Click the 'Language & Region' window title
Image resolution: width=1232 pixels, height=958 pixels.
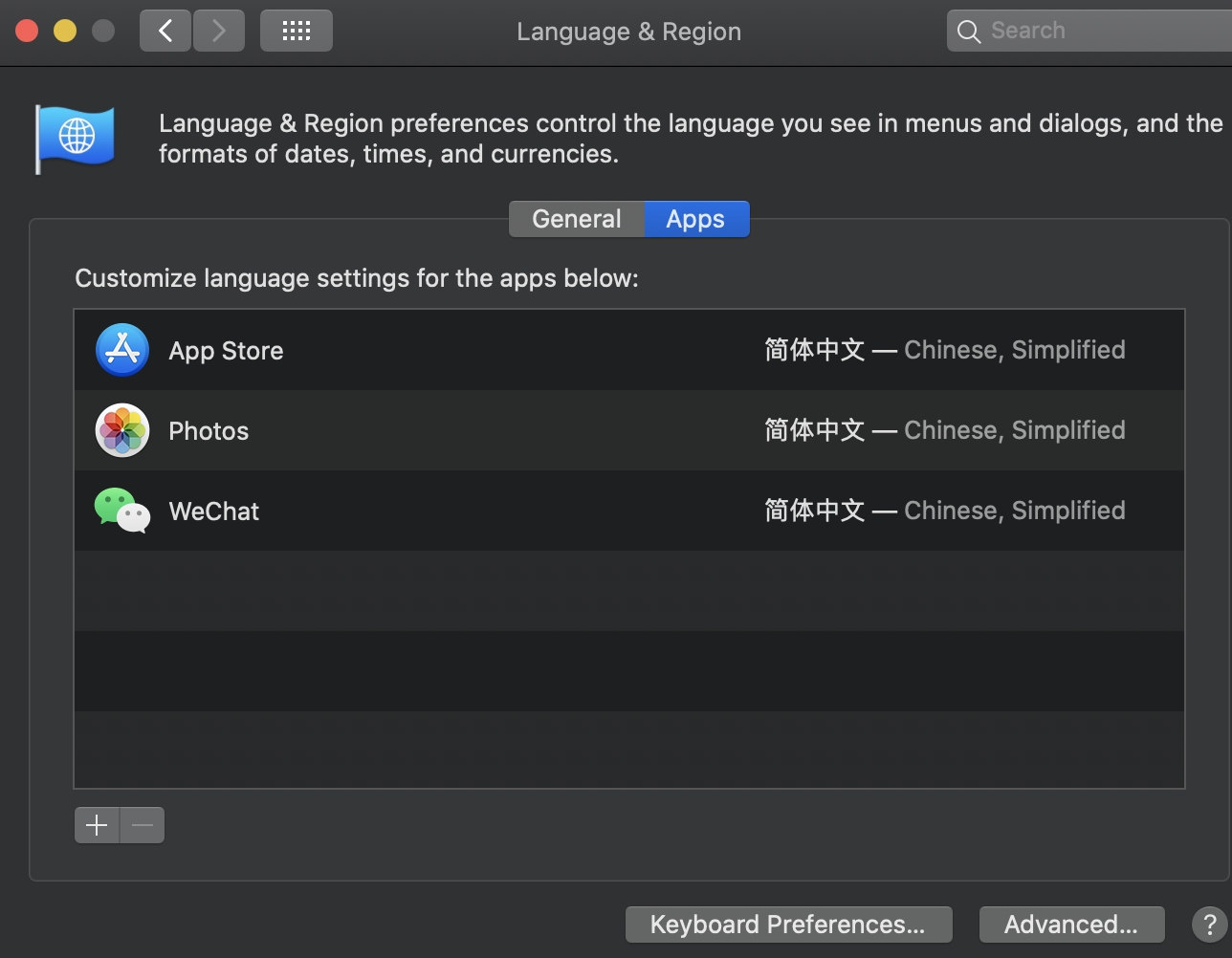pyautogui.click(x=628, y=32)
